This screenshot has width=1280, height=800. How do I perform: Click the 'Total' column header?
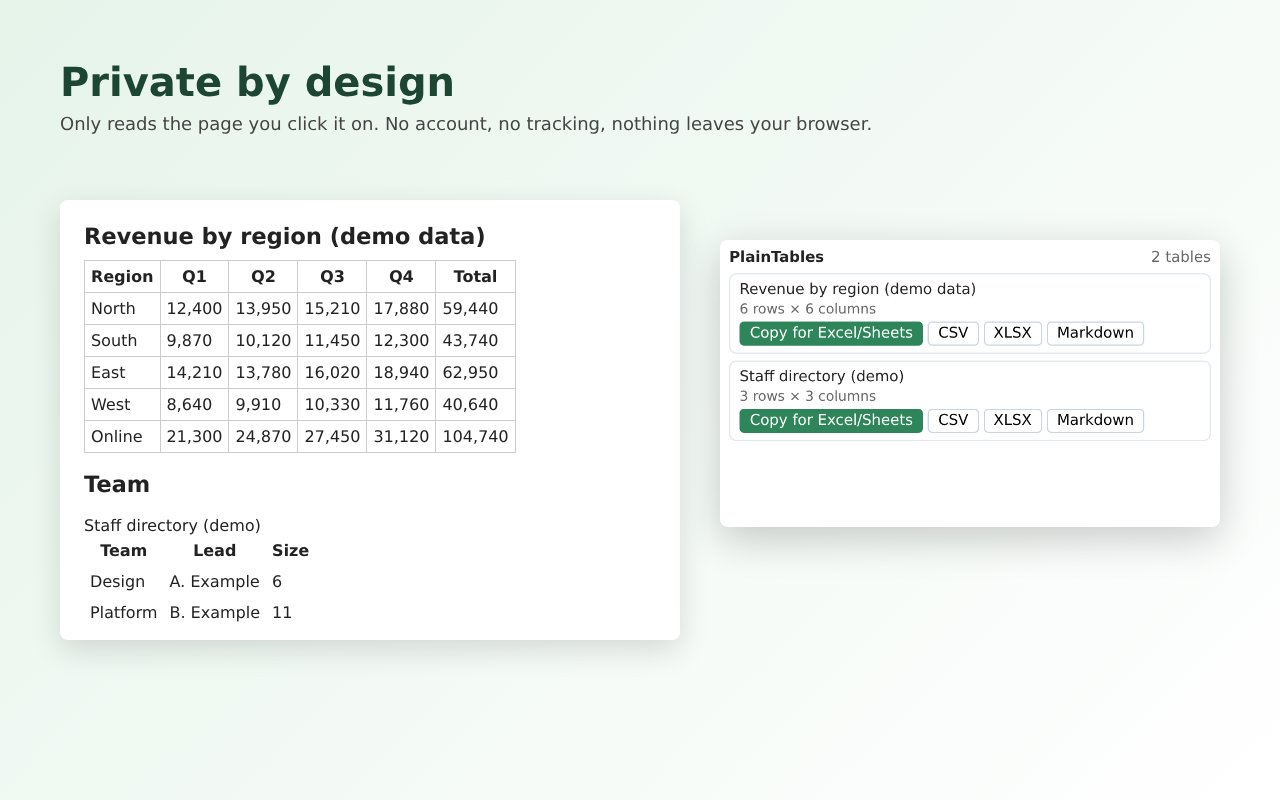point(475,277)
